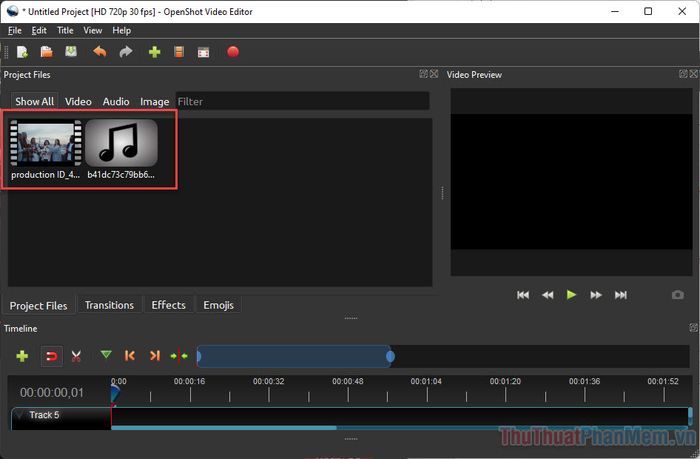Open the Help menu
Image resolution: width=700 pixels, height=459 pixels.
pyautogui.click(x=121, y=30)
